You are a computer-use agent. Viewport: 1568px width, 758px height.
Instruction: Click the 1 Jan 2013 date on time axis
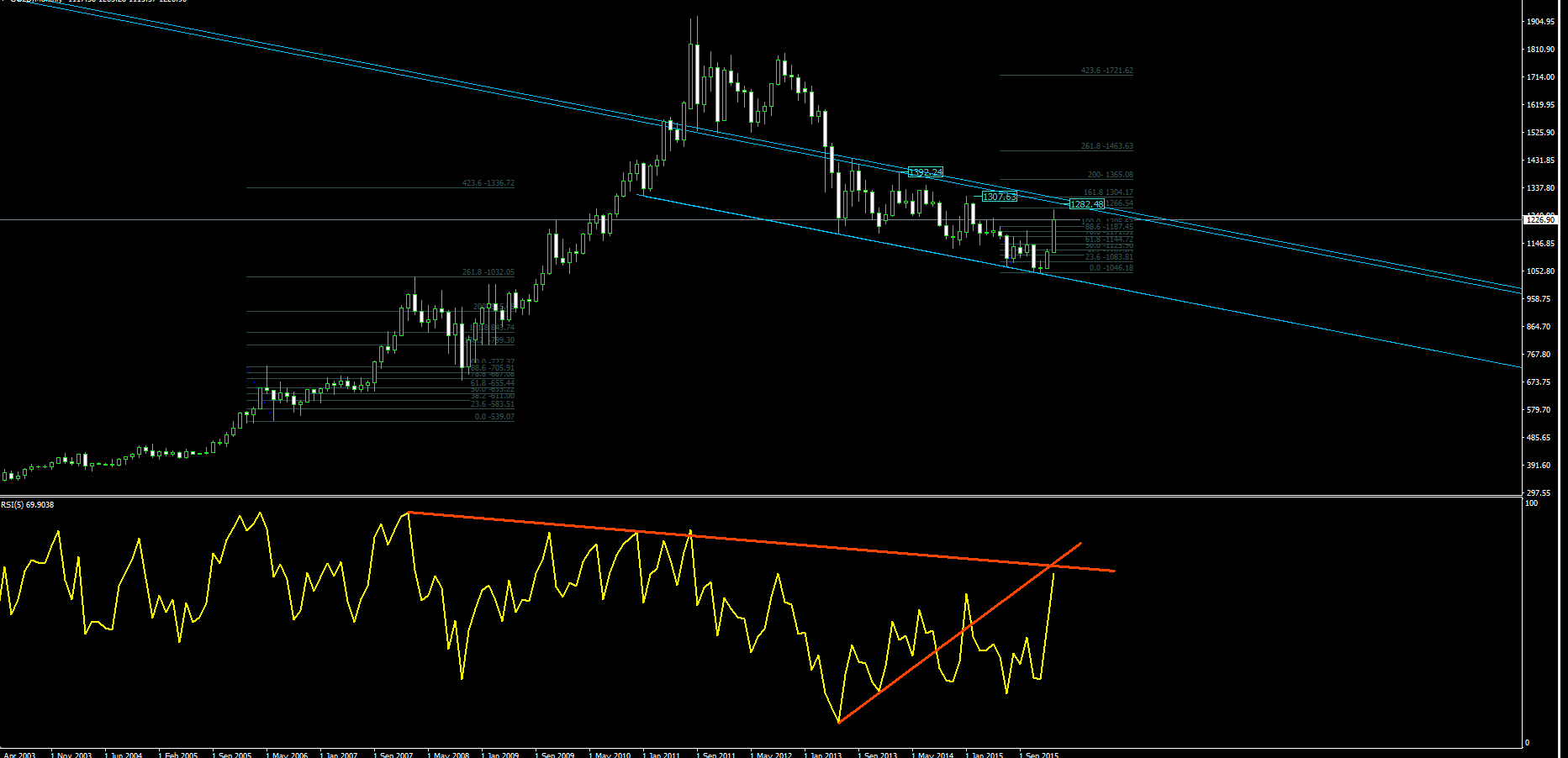point(823,755)
